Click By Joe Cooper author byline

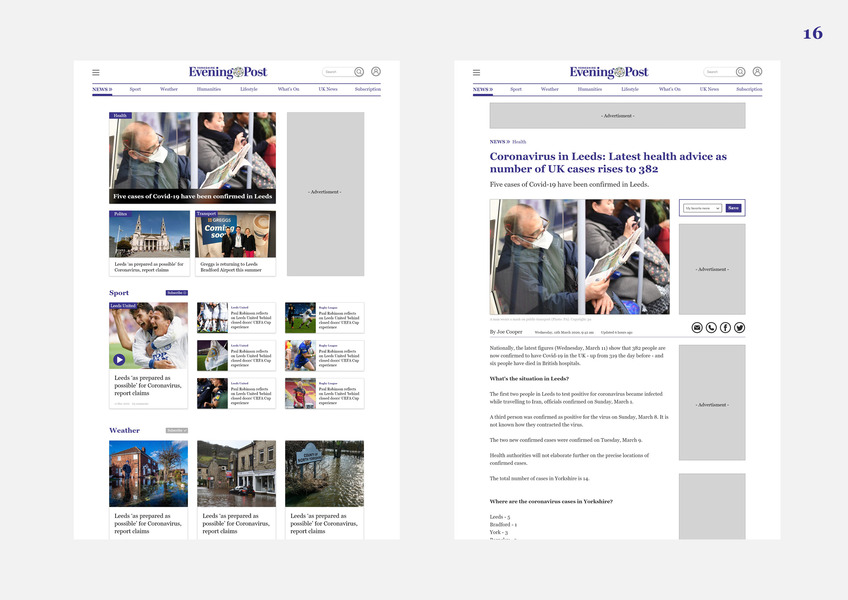pos(506,332)
